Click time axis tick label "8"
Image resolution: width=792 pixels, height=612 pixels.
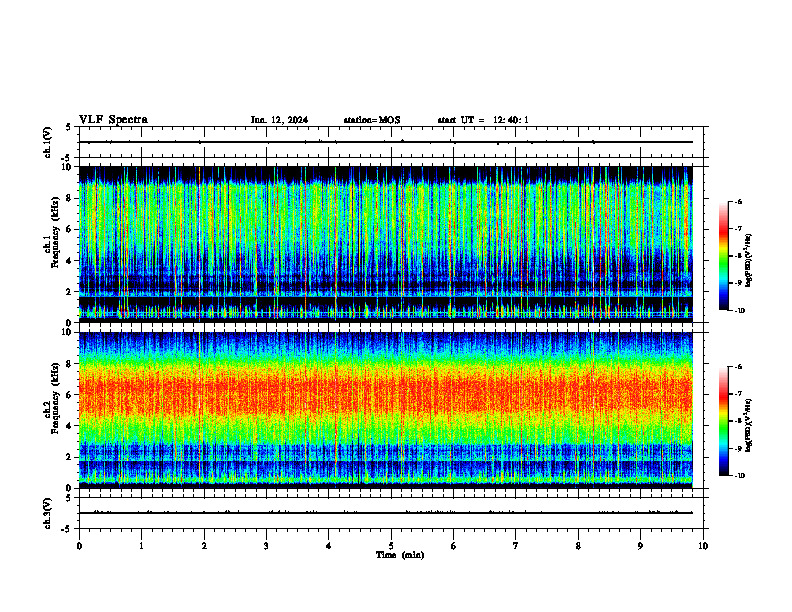click(x=578, y=546)
